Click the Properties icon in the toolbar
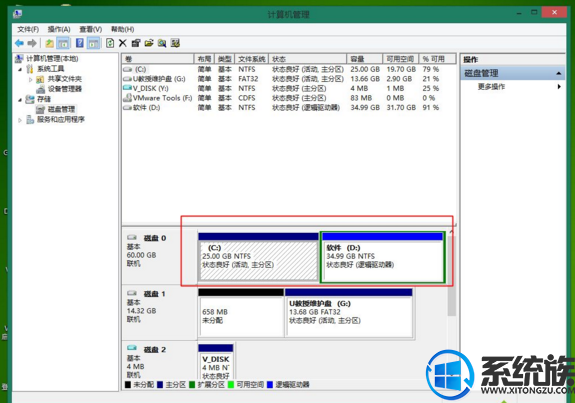The image size is (575, 403). [136, 43]
